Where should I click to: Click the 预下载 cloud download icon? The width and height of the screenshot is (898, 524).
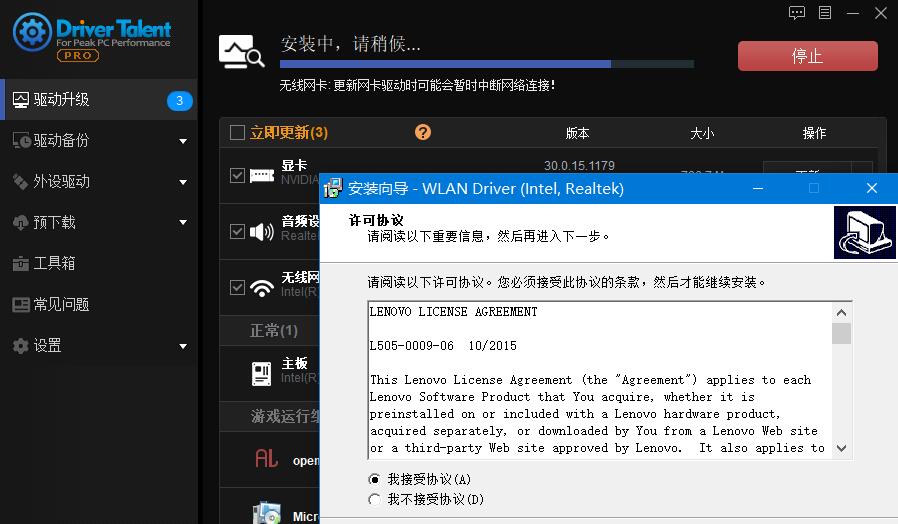[21, 222]
